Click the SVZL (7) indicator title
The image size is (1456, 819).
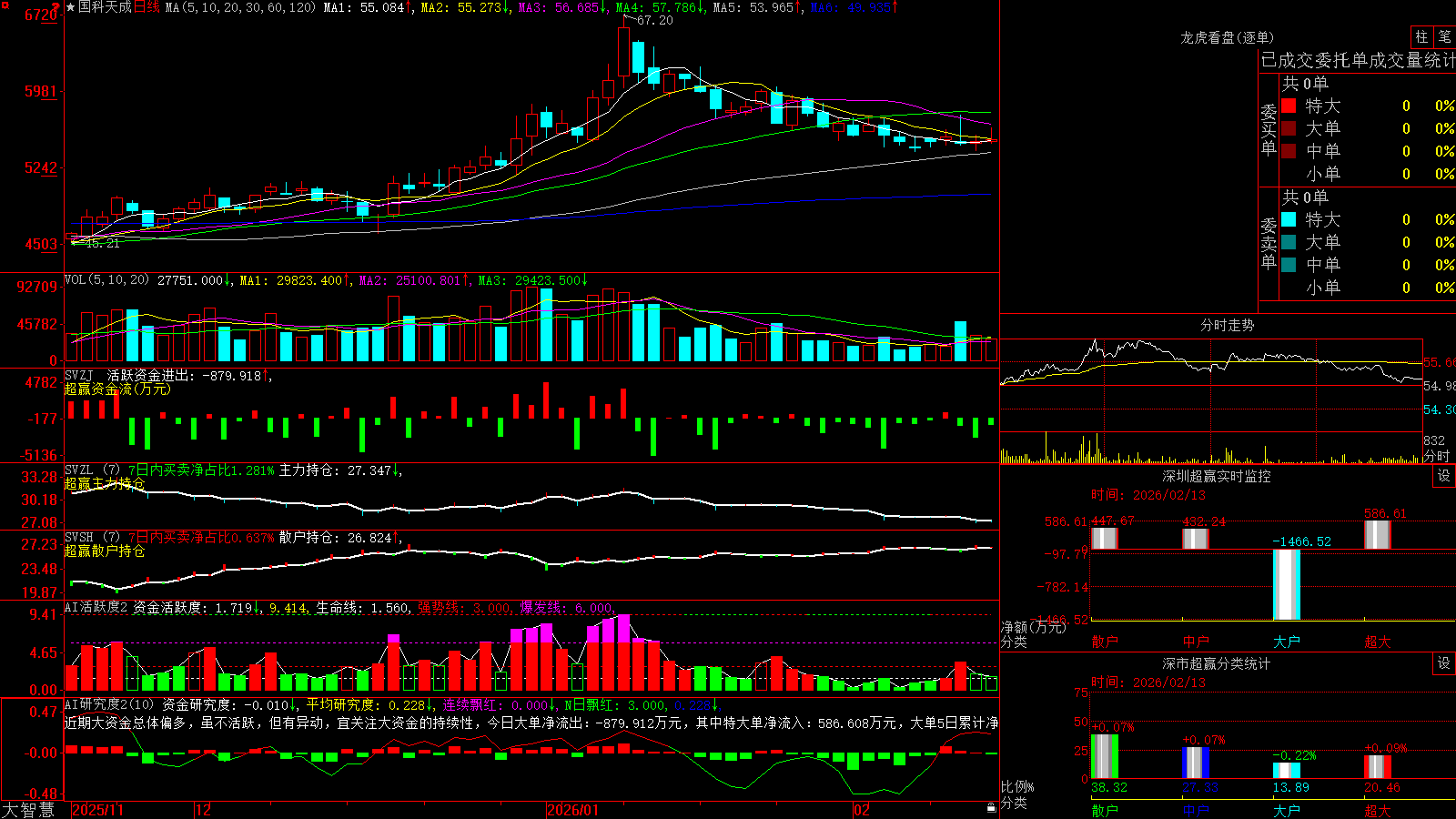pos(93,470)
